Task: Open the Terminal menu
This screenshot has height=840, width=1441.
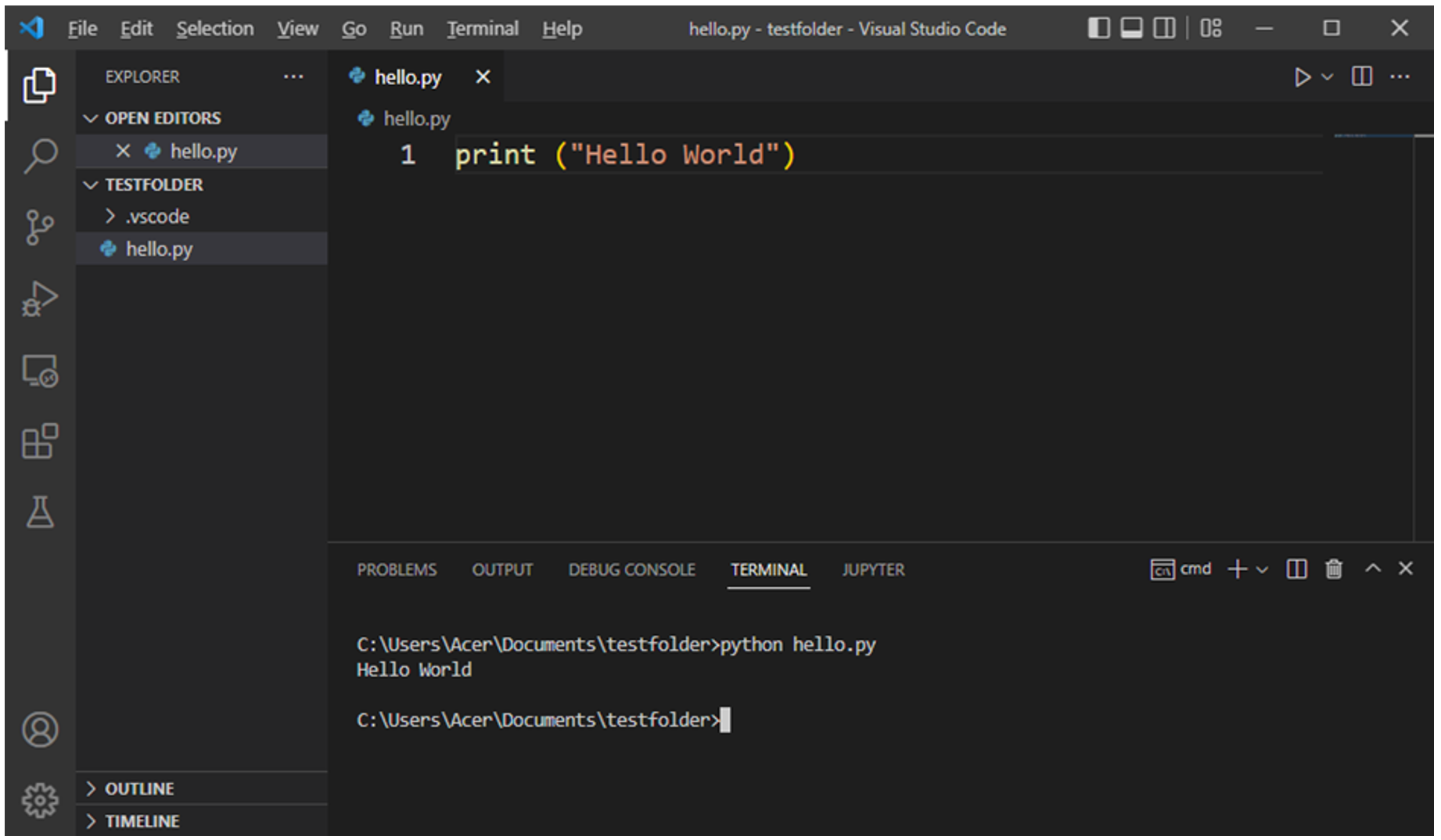Action: 482,29
